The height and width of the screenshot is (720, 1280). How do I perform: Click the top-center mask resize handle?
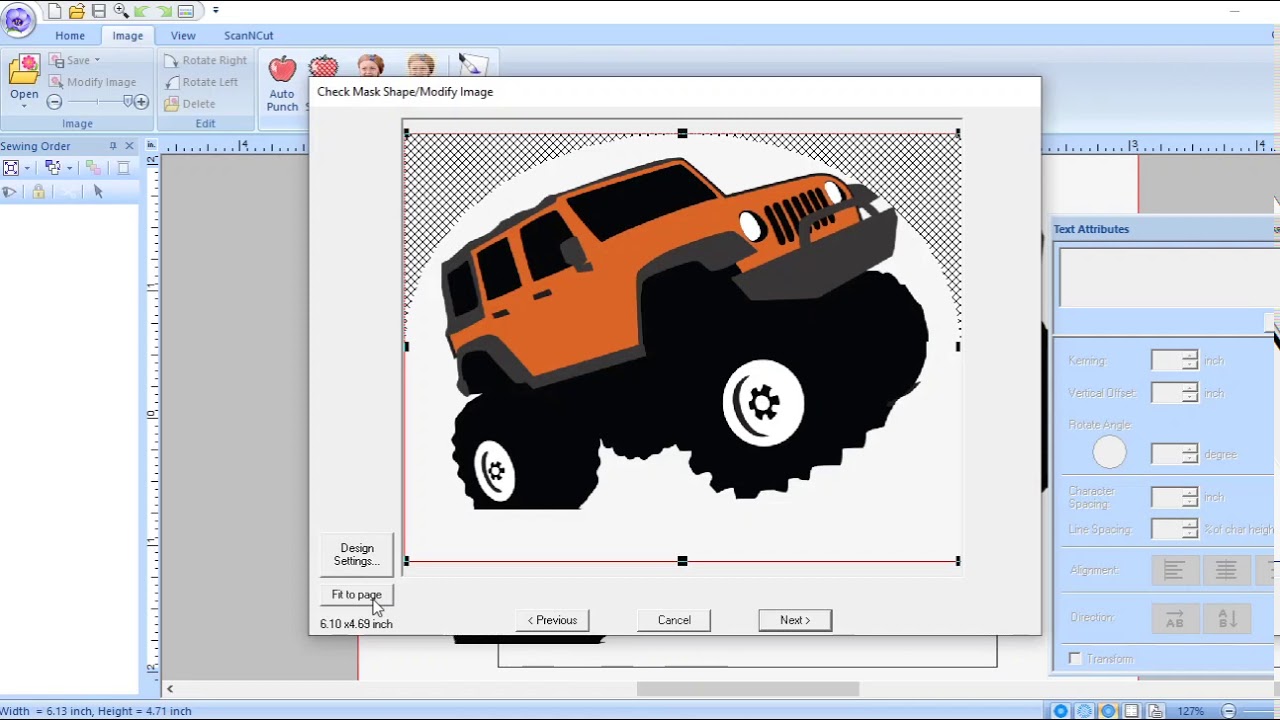[682, 133]
